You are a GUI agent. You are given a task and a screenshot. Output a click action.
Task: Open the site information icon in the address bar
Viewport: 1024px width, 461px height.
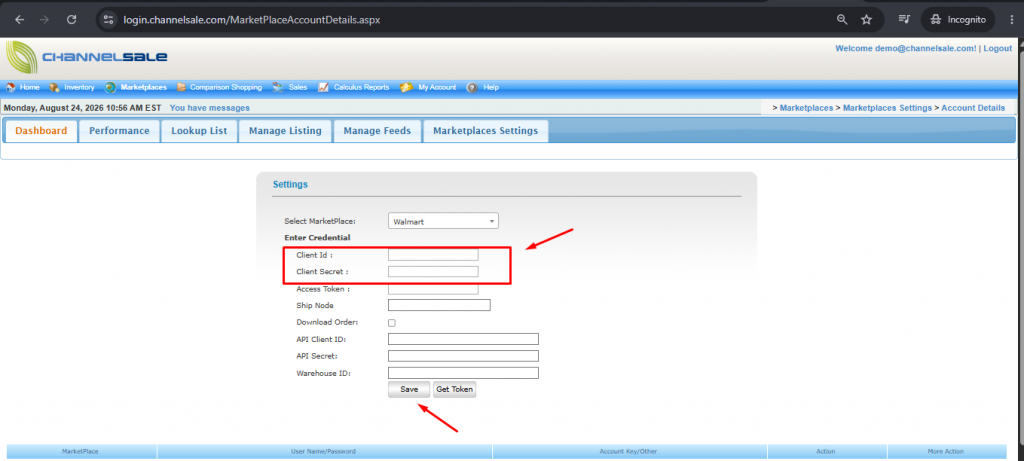coord(109,20)
